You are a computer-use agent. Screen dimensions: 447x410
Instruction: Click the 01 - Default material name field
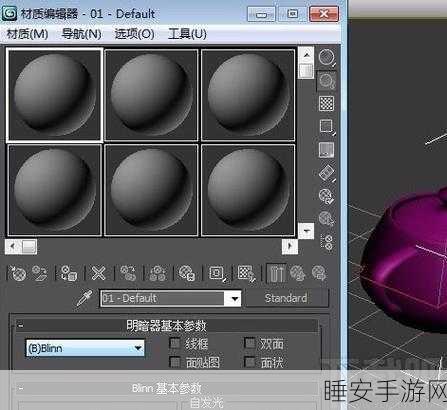[163, 298]
